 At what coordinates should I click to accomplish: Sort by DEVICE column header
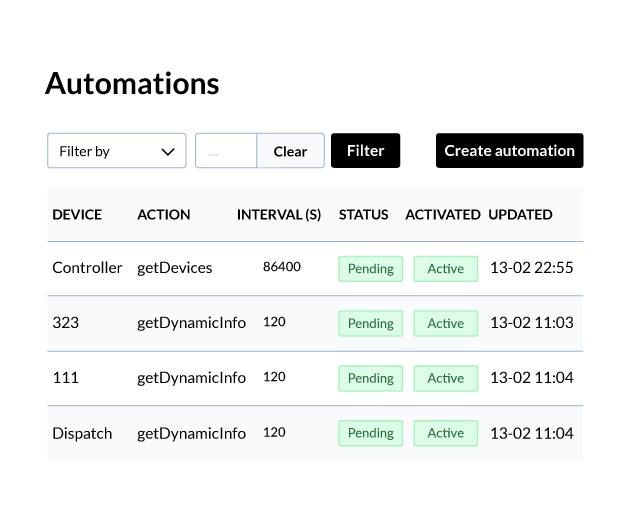click(77, 214)
